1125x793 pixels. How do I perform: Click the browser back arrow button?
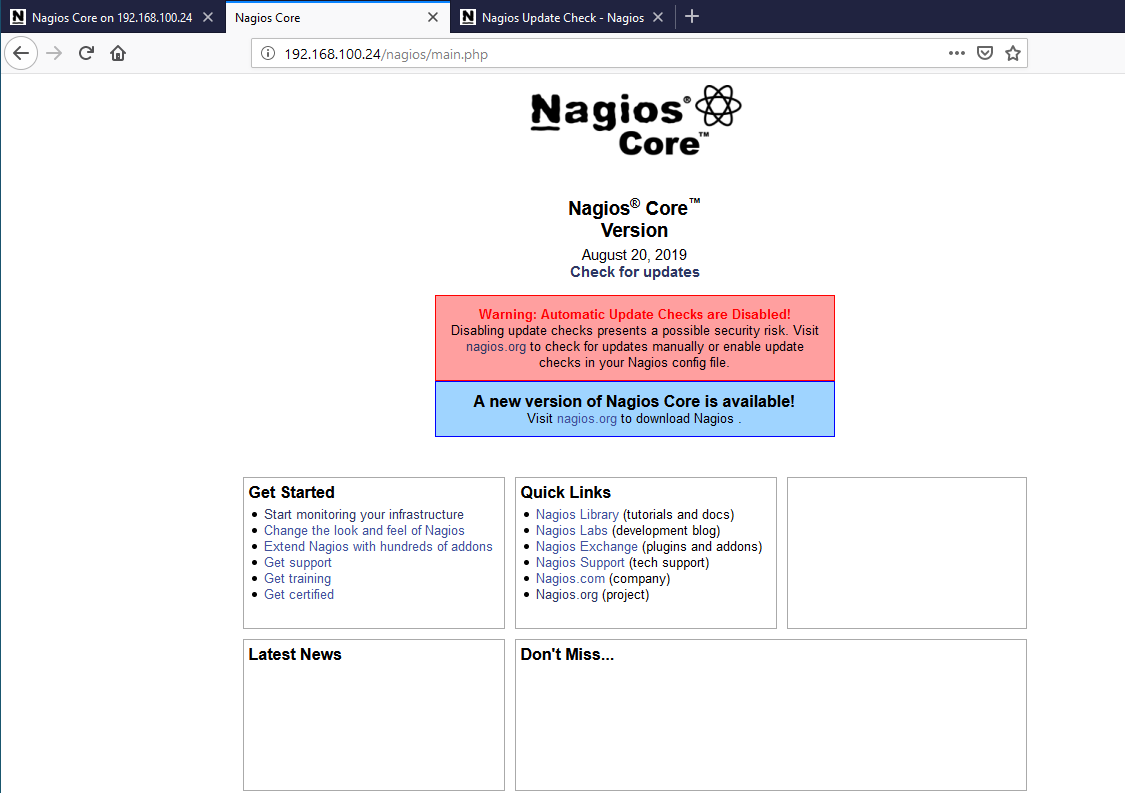point(21,54)
